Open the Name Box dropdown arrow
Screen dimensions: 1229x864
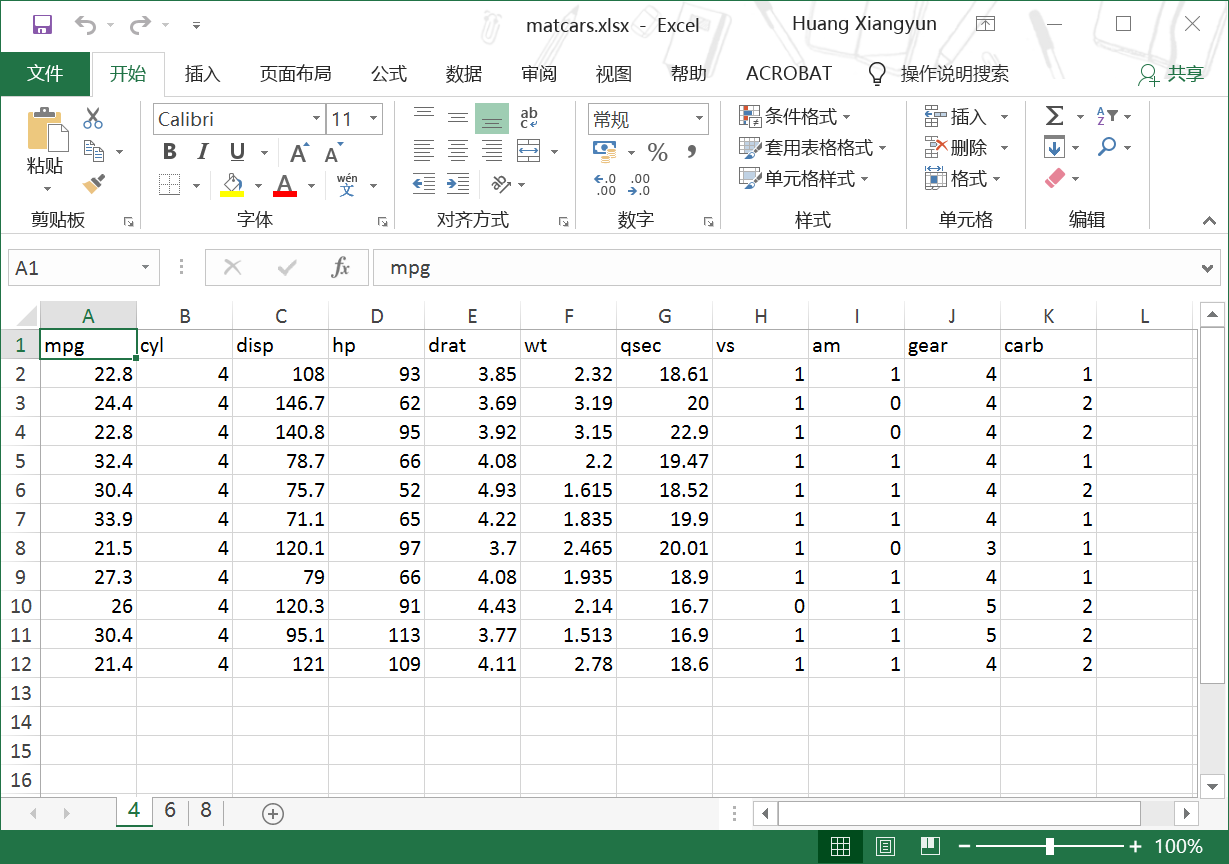(146, 267)
